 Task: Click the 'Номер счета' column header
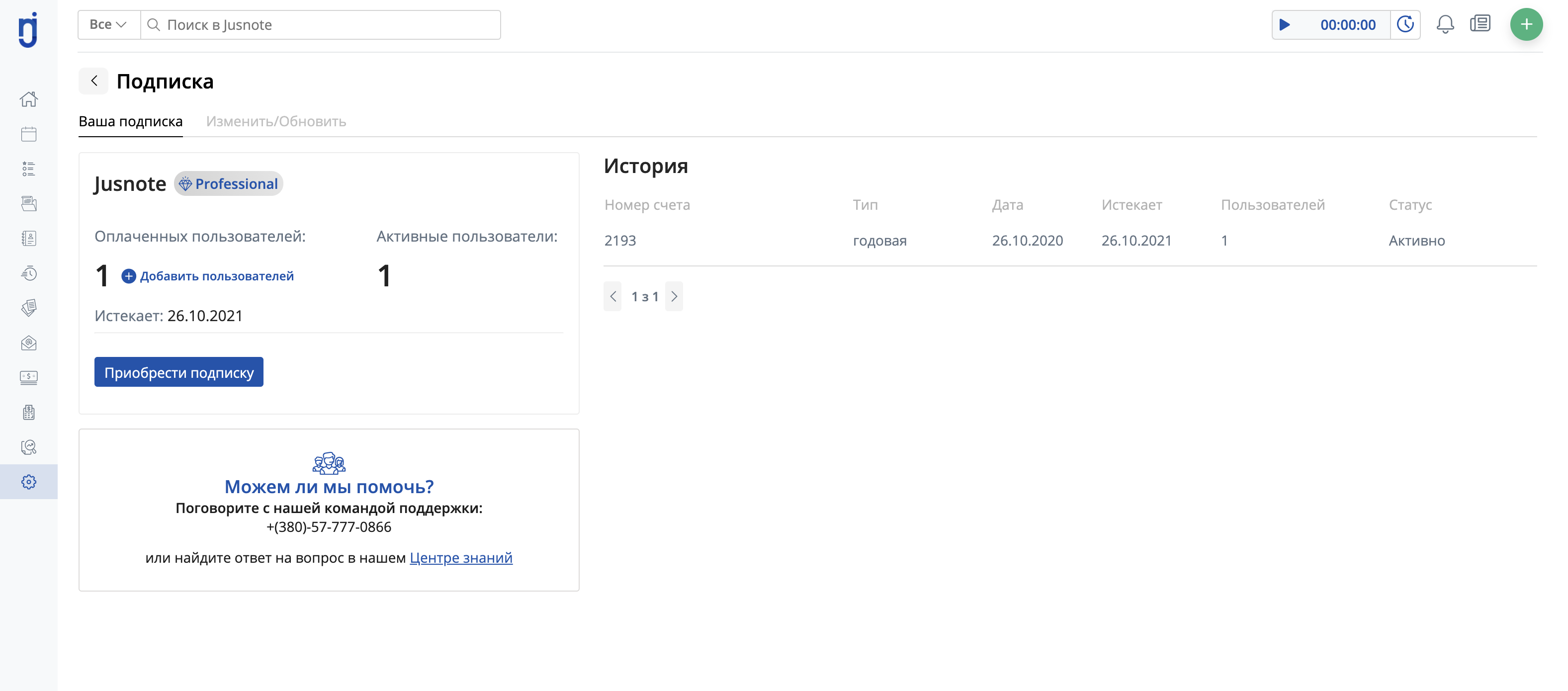point(647,204)
